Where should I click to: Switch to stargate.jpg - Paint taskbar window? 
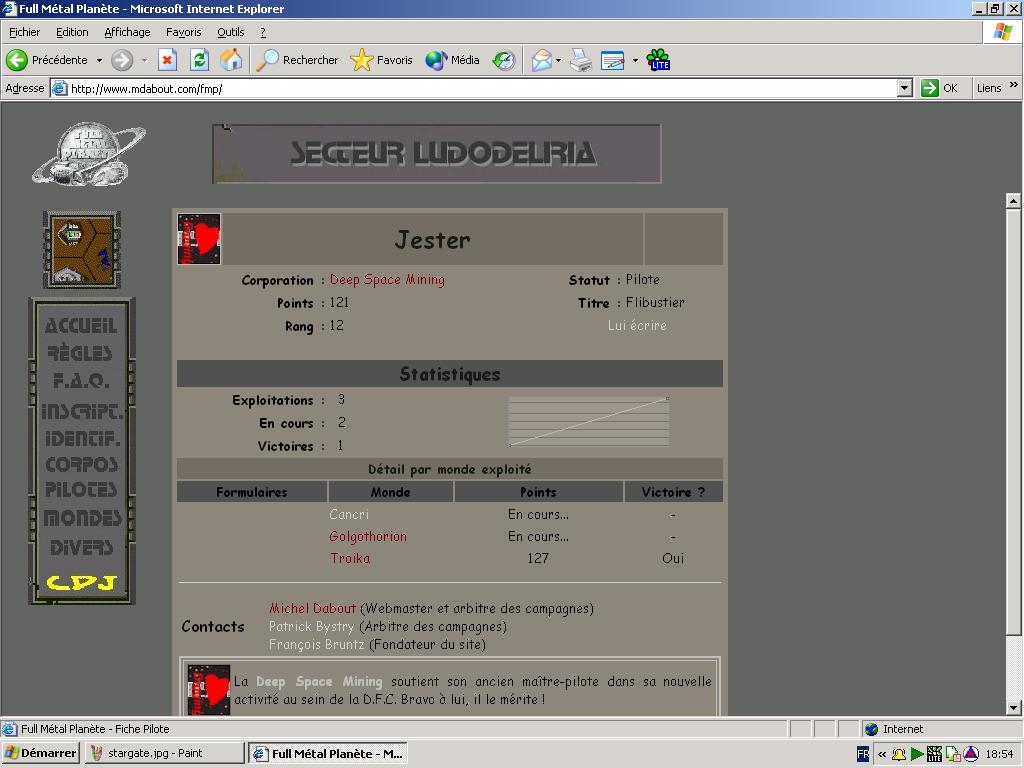pyautogui.click(x=163, y=753)
